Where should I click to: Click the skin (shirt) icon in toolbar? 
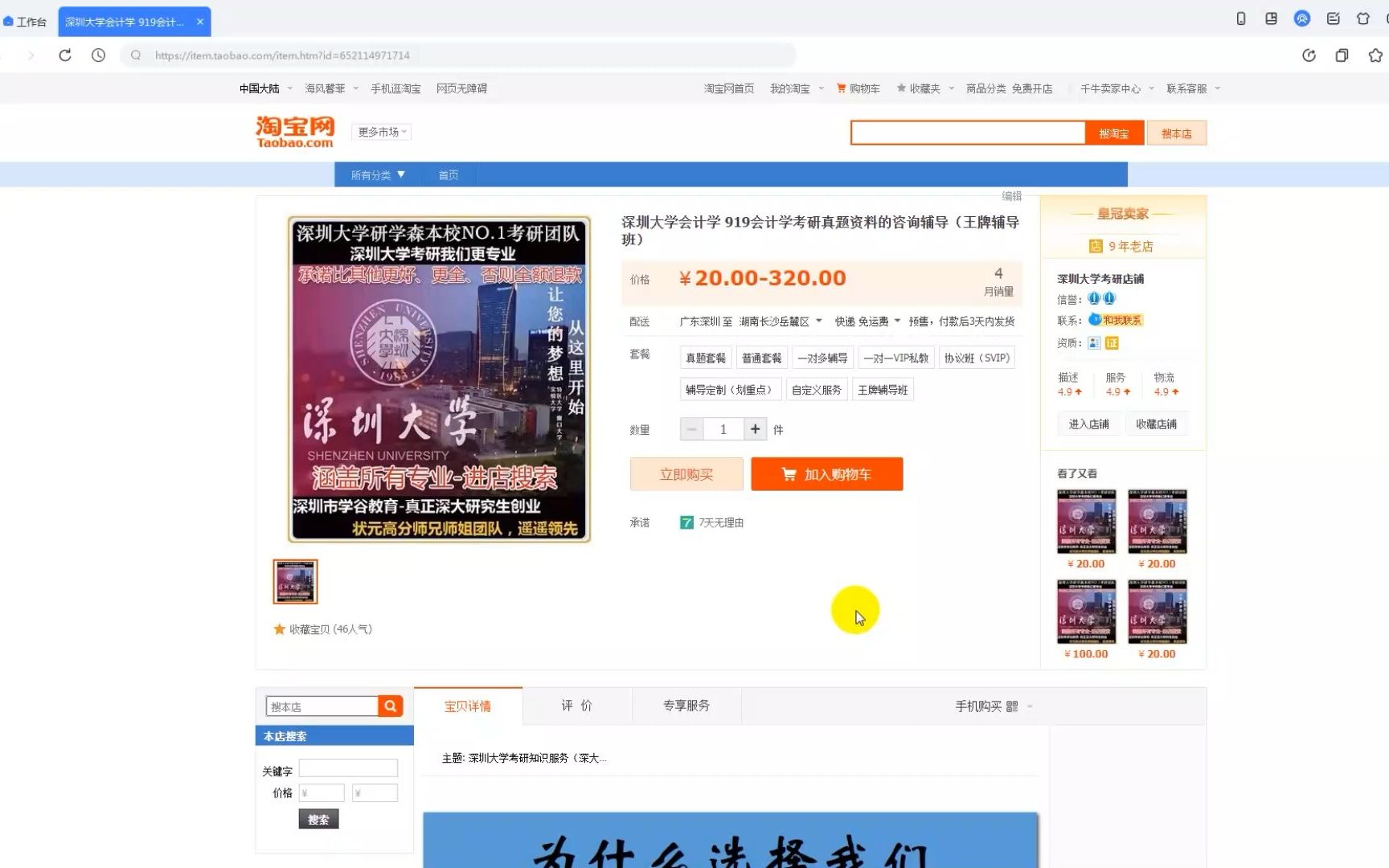[x=1363, y=18]
